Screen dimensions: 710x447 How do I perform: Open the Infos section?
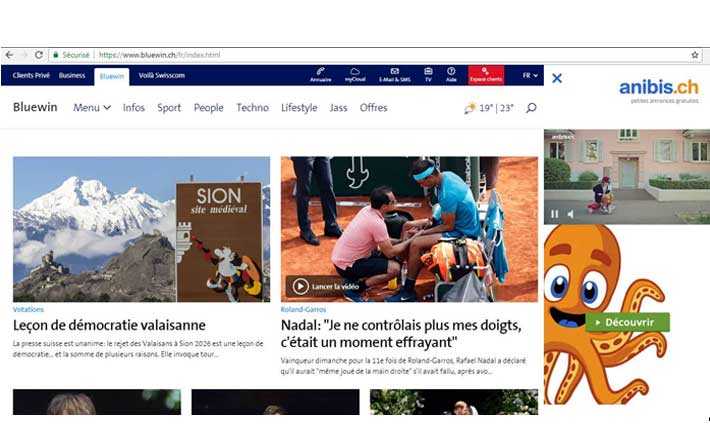point(134,108)
